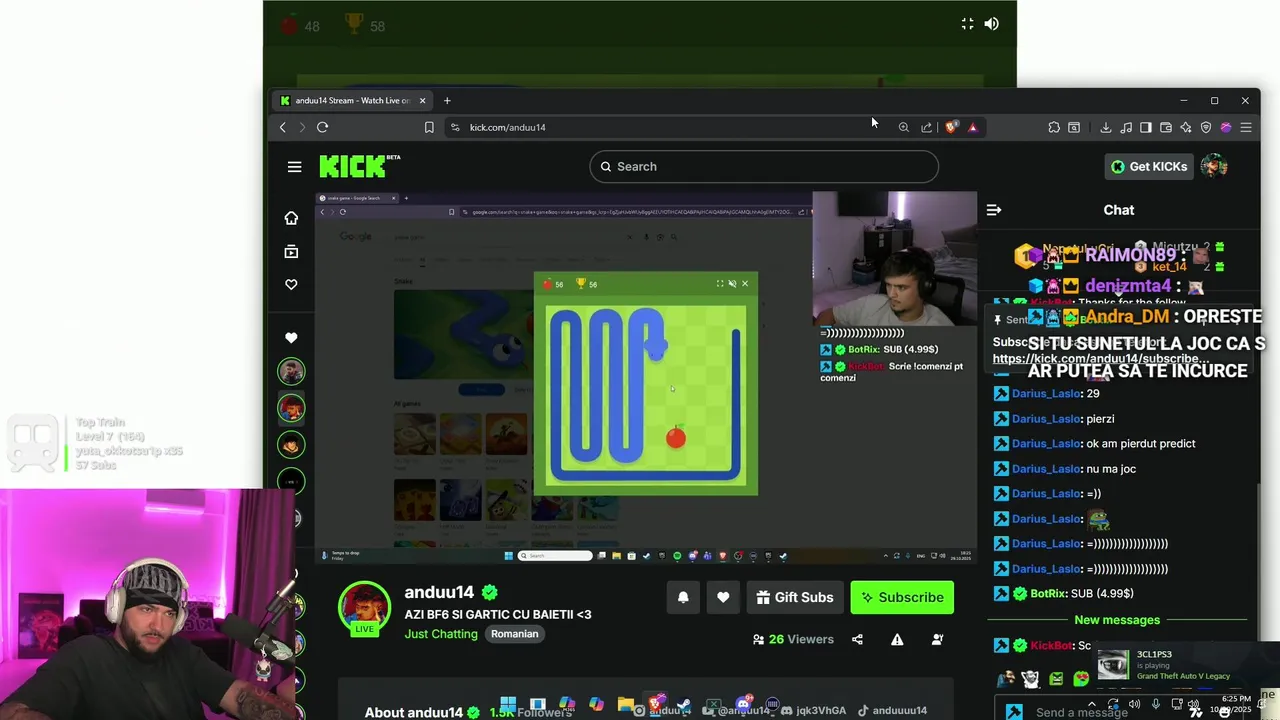
Task: Click the Kick search field
Action: click(x=764, y=166)
